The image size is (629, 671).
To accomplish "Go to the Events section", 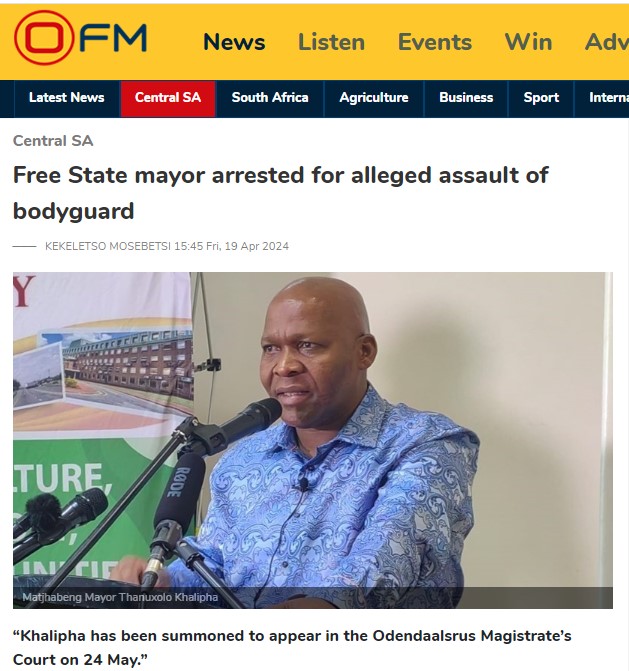I will point(435,42).
